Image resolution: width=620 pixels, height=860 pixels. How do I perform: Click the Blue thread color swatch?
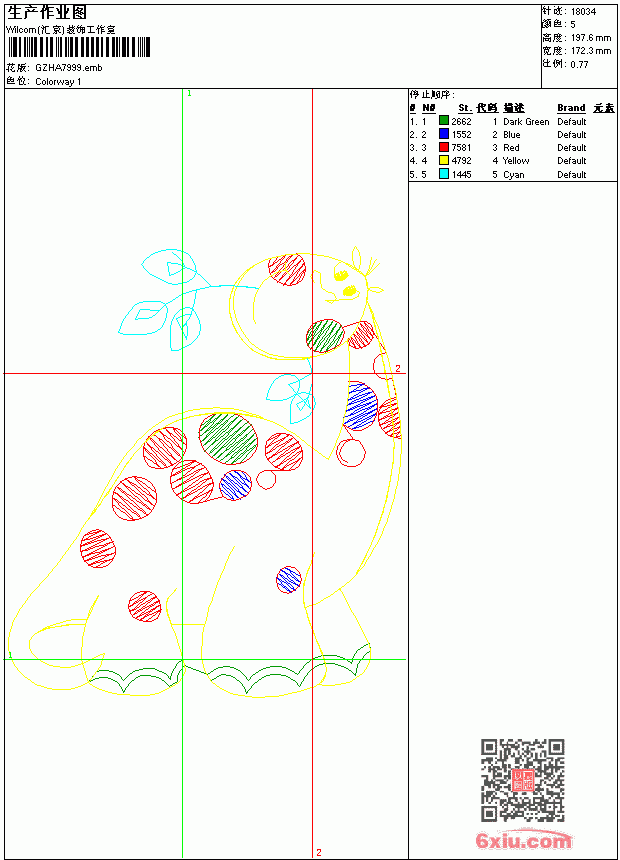[444, 134]
